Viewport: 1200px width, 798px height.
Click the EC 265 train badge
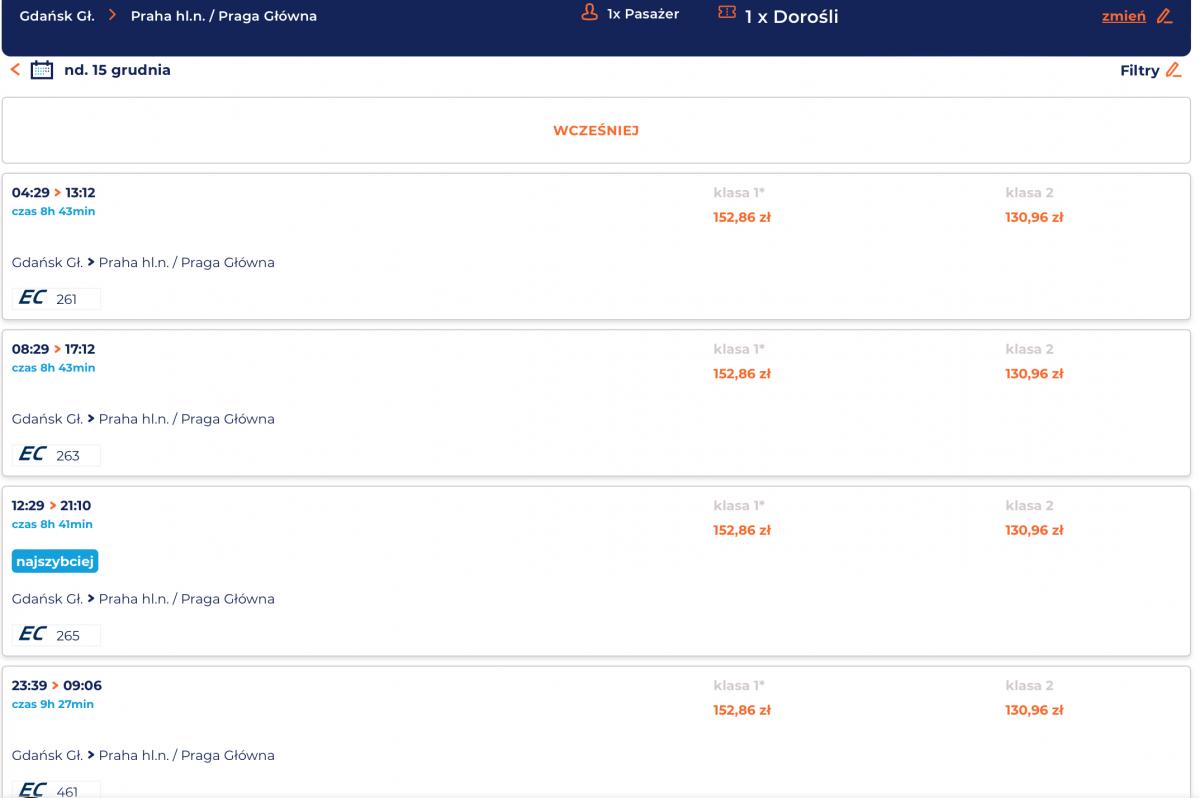tap(57, 635)
